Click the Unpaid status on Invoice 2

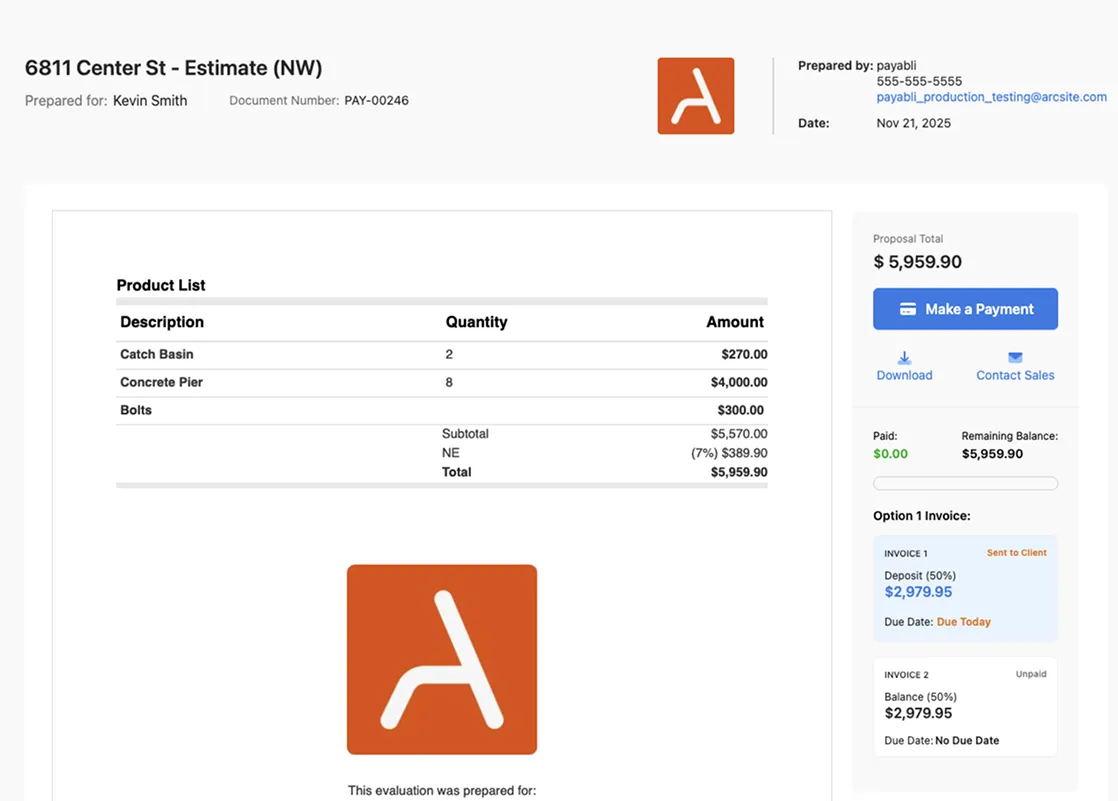(x=1030, y=674)
